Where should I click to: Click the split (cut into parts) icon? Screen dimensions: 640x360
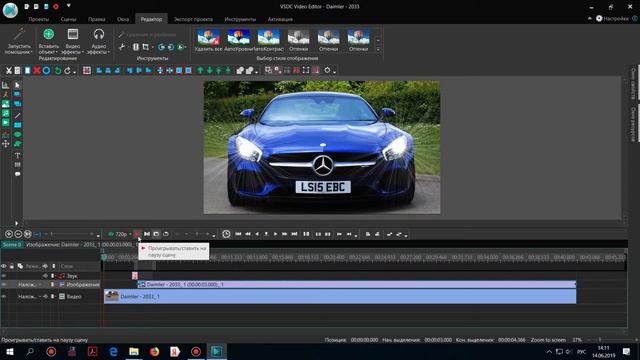point(136,47)
